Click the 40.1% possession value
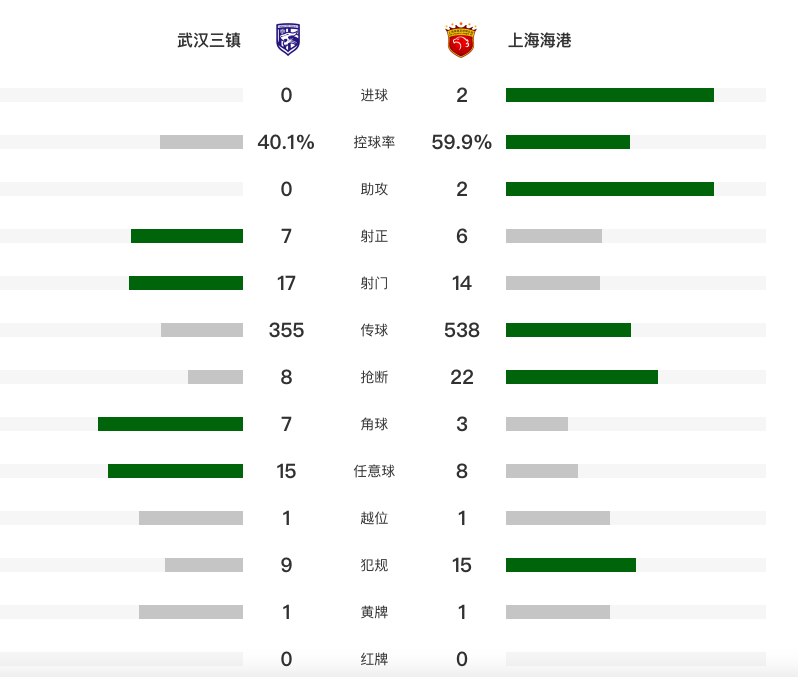The image size is (798, 677). [286, 142]
